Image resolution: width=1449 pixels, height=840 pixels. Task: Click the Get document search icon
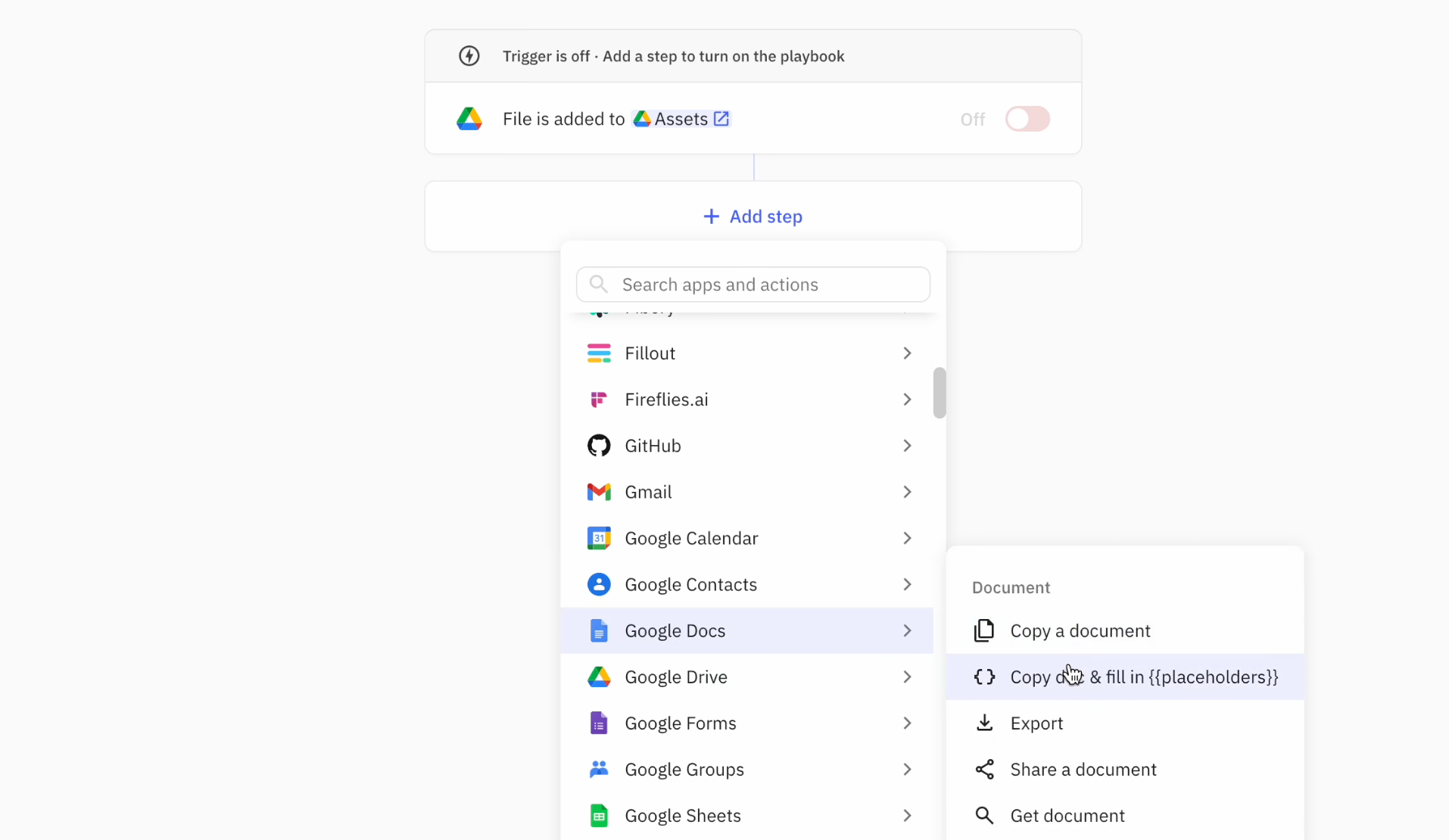[x=984, y=815]
